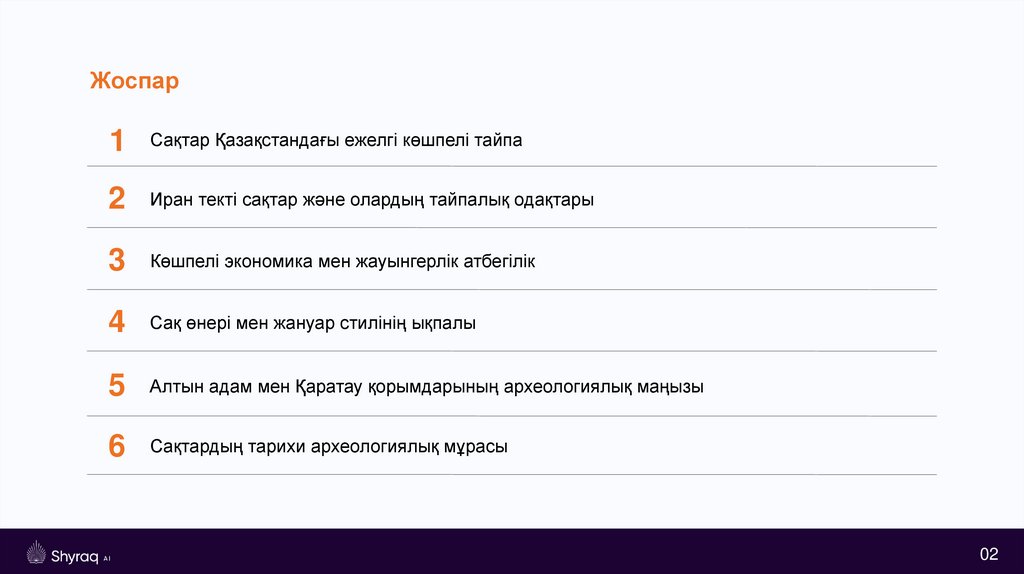The image size is (1024, 574).
Task: Select the orange number 5
Action: [x=117, y=385]
